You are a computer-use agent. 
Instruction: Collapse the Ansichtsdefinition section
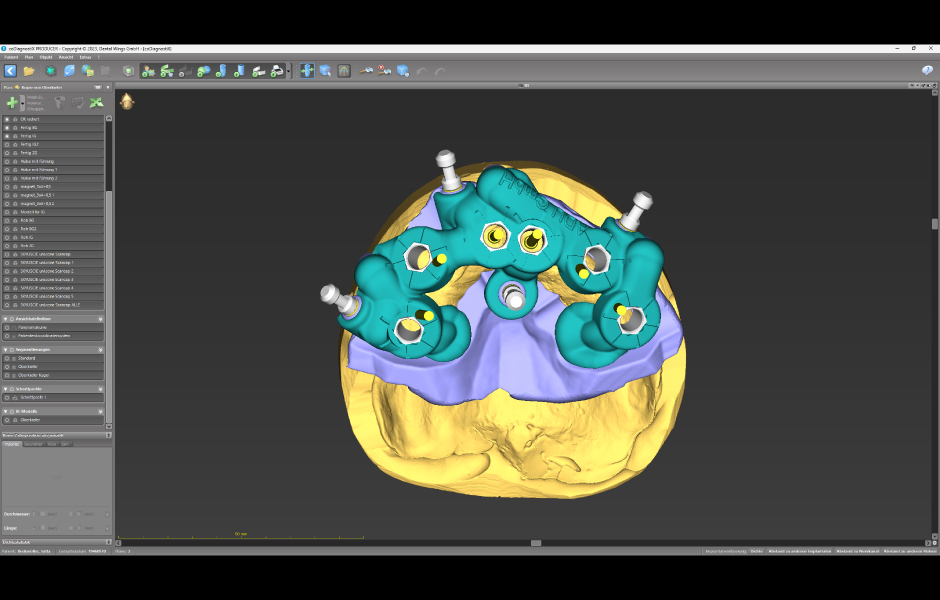(7, 318)
